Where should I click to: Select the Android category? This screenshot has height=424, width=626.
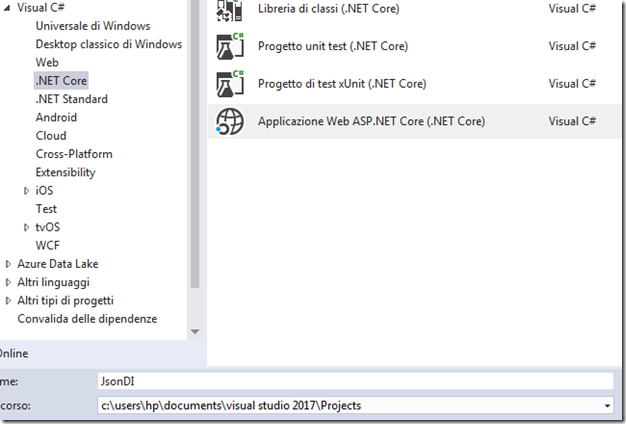point(56,117)
